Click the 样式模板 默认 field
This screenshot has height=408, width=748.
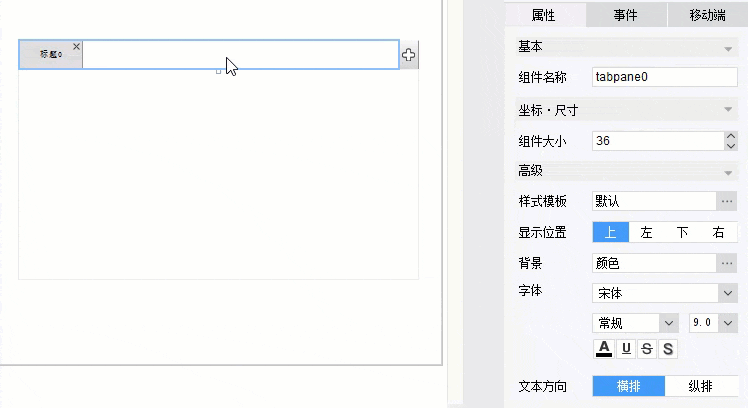coord(654,201)
